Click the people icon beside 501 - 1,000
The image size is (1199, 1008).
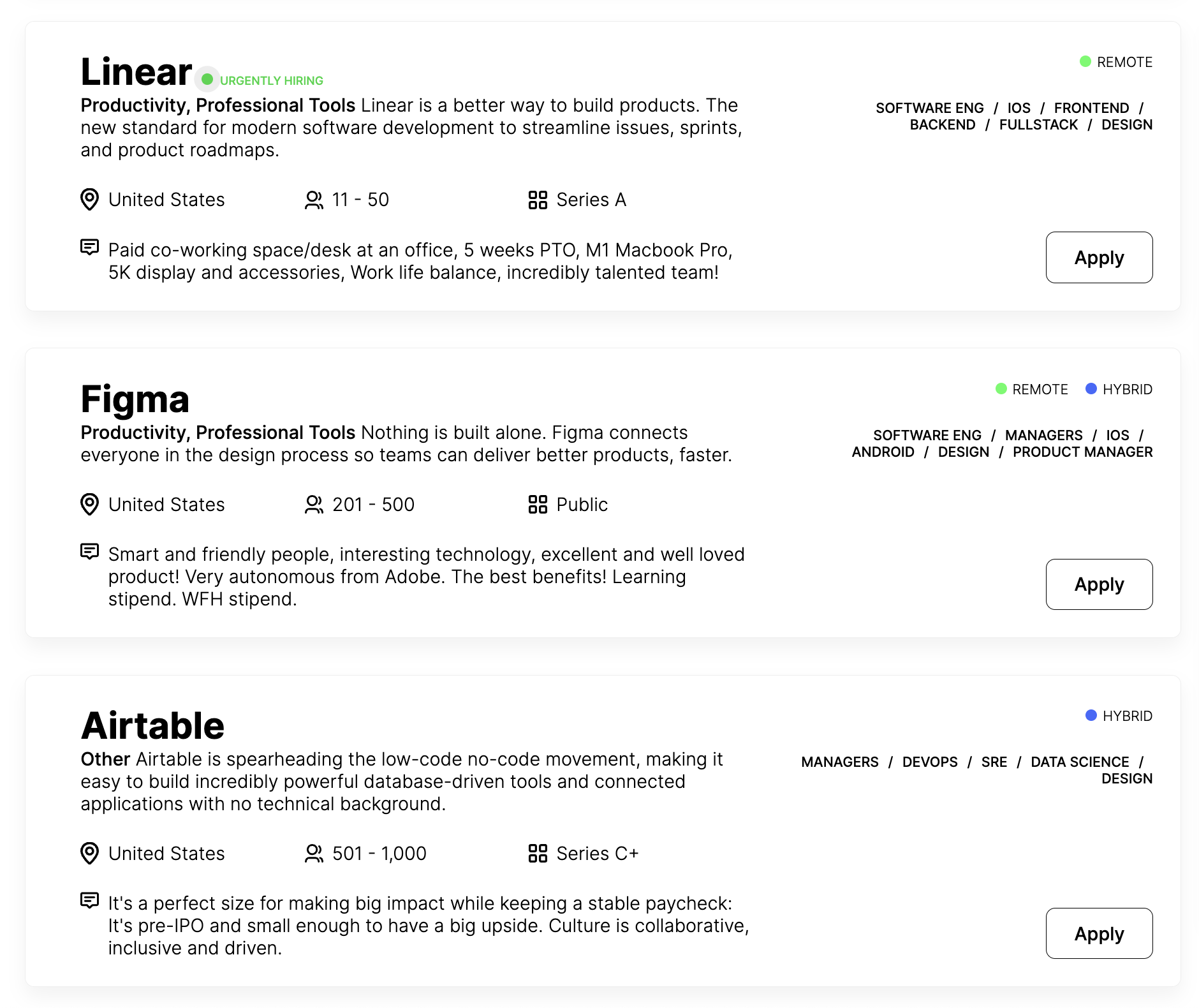coord(314,854)
